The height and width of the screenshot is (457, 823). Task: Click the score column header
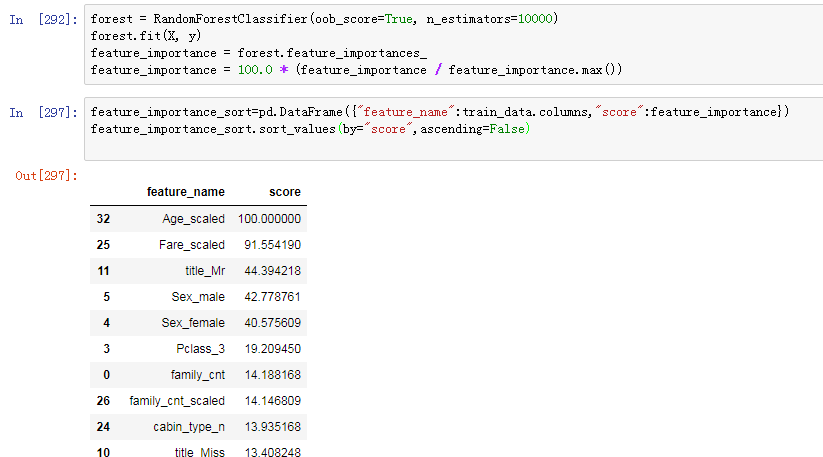tap(285, 192)
